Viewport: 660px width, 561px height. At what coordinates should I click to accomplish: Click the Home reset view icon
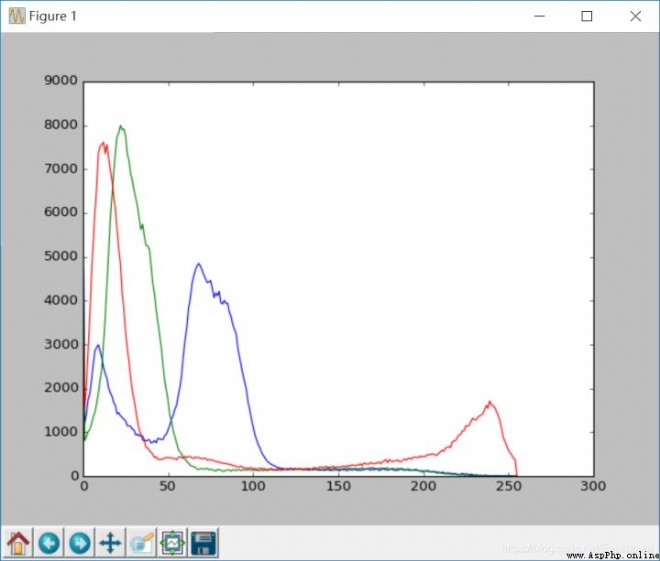point(18,543)
